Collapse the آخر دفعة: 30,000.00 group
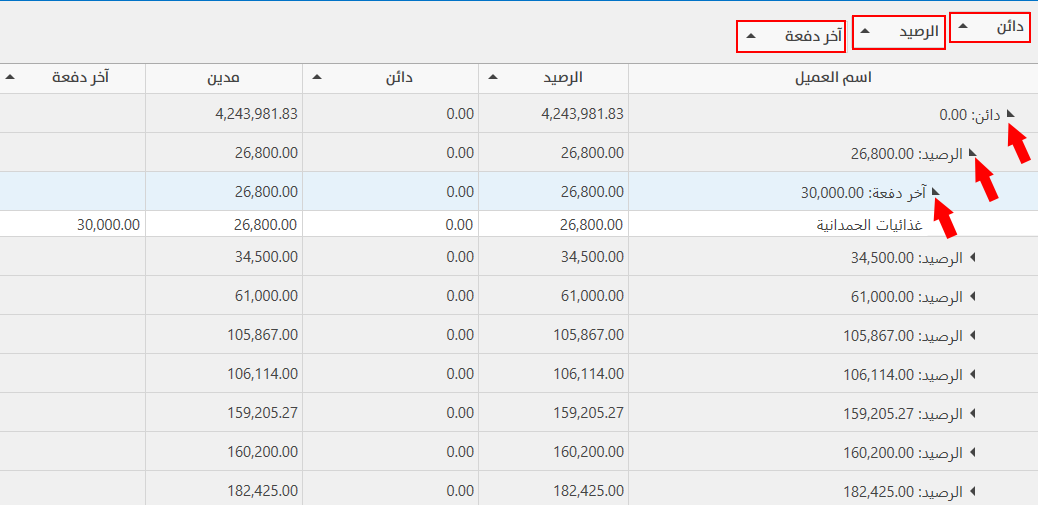Screen dimensions: 1038x505 tap(934, 191)
